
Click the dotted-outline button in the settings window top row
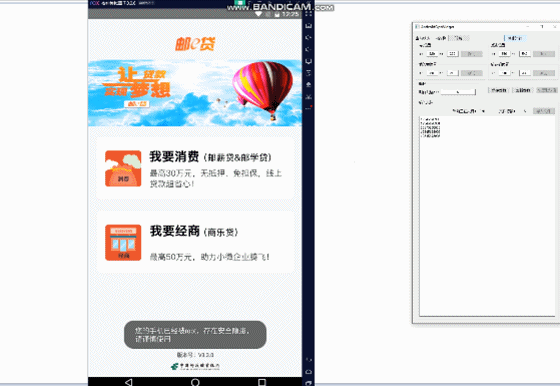(x=459, y=38)
